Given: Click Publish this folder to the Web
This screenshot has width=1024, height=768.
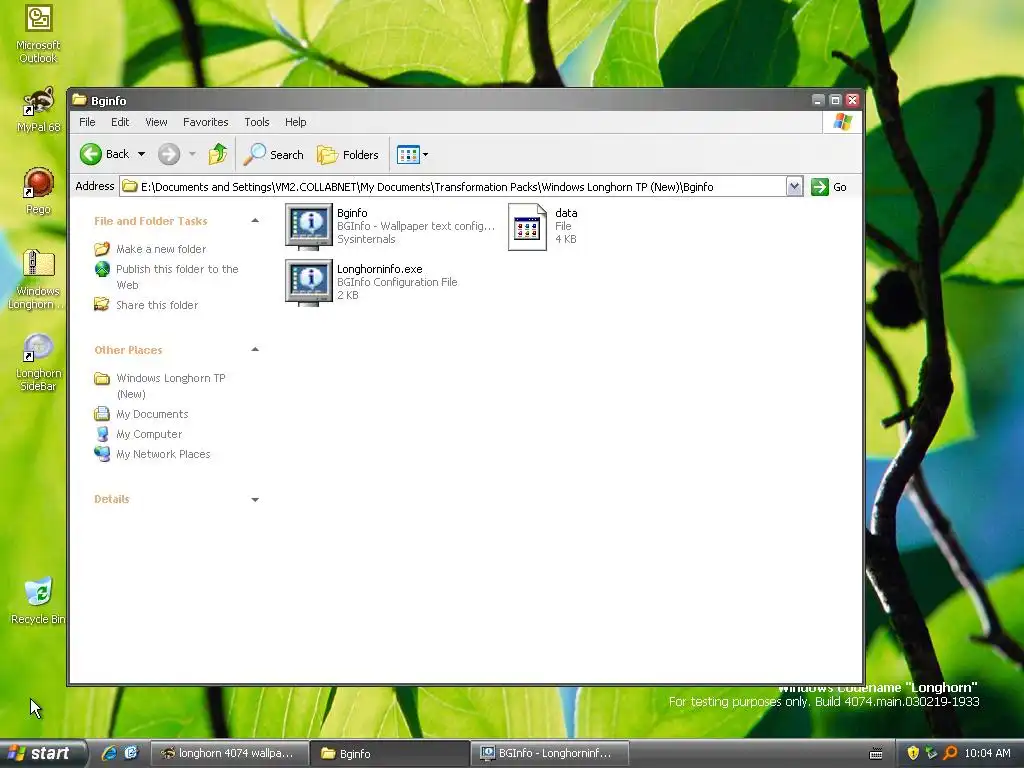Looking at the screenshot, I should tap(177, 277).
